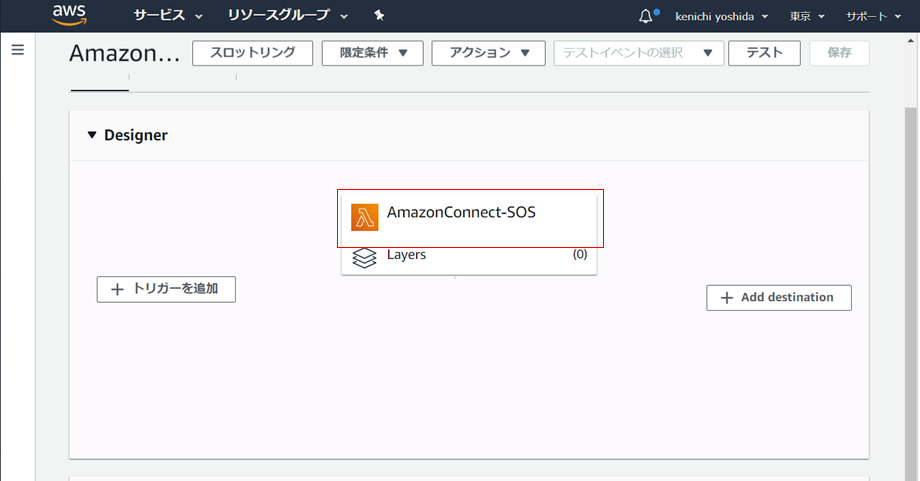Click the Layers count (0)
Viewport: 920px width, 481px height.
tap(580, 254)
